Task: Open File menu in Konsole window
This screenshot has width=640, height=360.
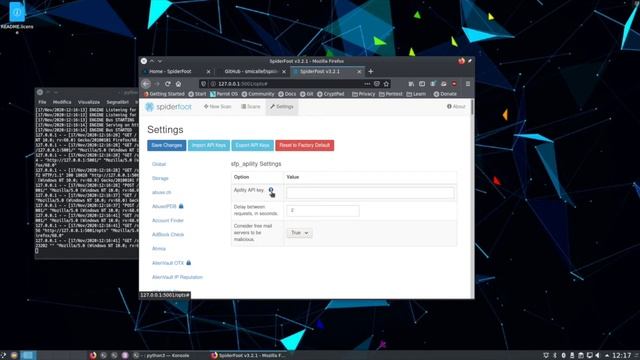Action: (x=42, y=102)
